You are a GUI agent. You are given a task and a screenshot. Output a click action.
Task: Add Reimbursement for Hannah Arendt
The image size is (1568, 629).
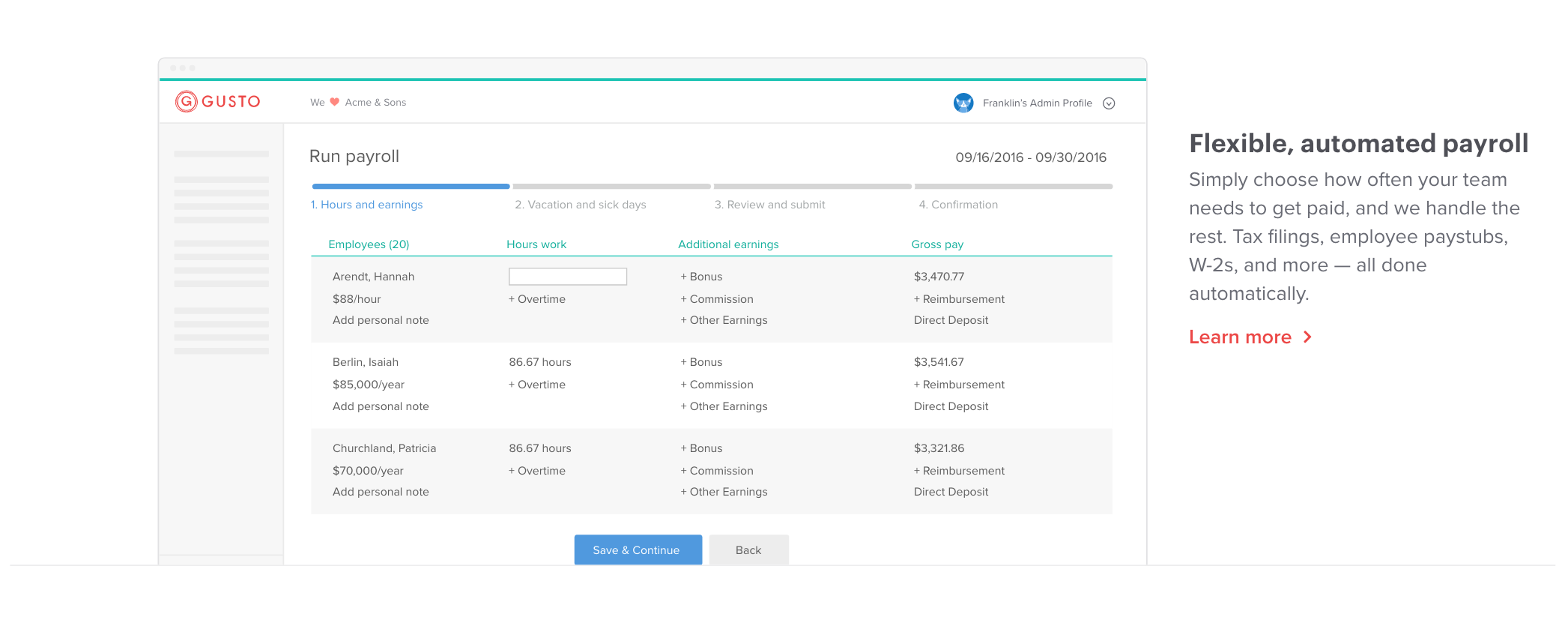(959, 299)
